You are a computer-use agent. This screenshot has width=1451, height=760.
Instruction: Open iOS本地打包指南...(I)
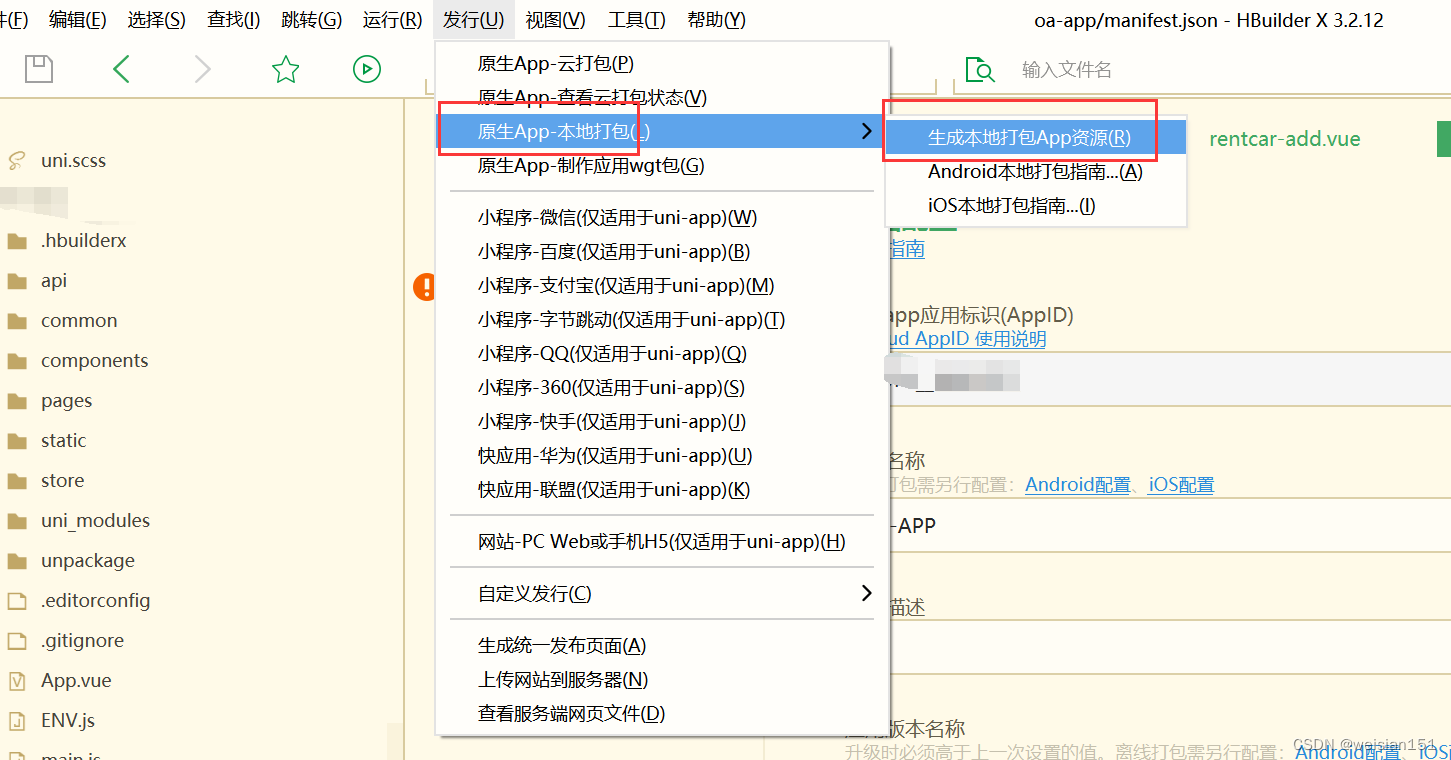1036,206
